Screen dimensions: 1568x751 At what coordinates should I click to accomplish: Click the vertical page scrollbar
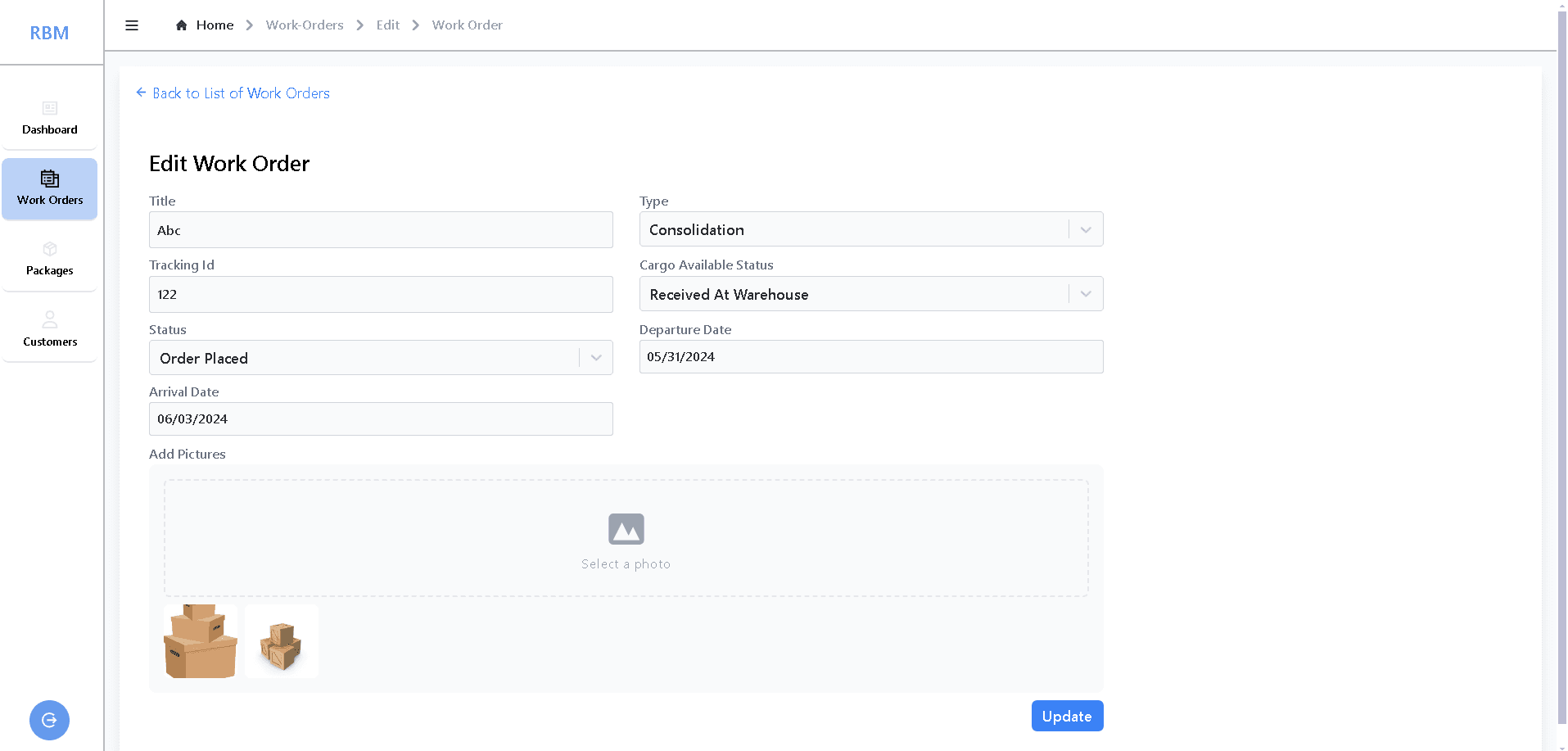[1561, 369]
